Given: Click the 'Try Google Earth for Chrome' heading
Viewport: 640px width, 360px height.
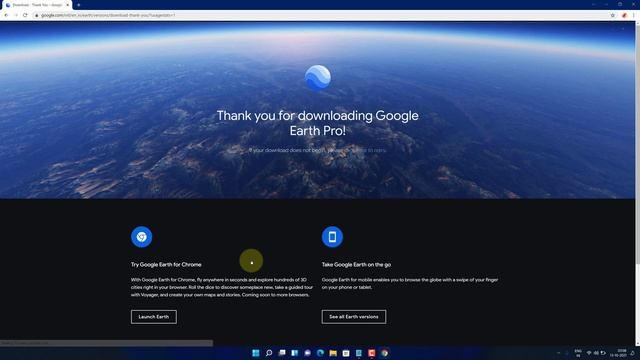Looking at the screenshot, I should pyautogui.click(x=166, y=264).
